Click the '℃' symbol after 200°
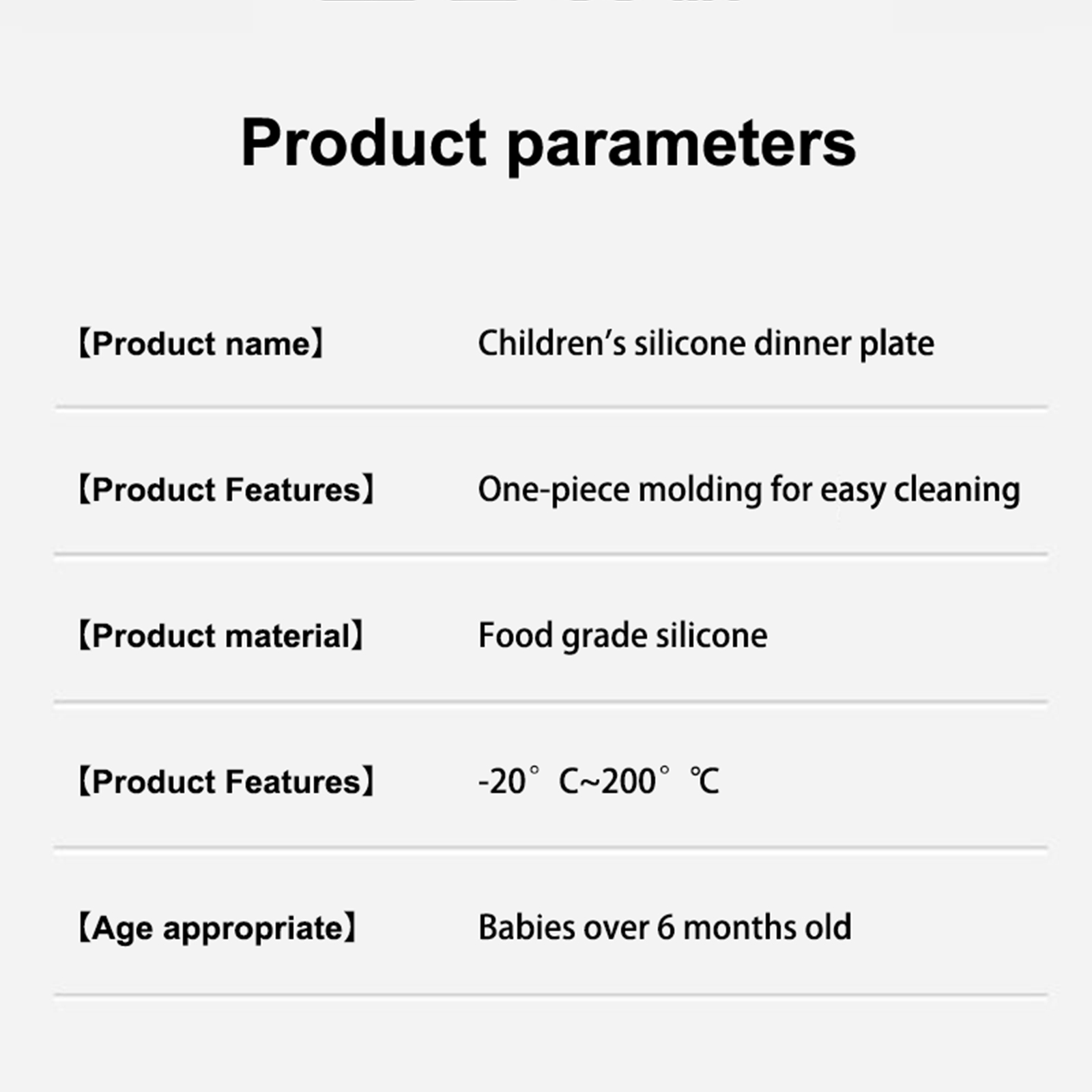1092x1092 pixels. point(704,781)
